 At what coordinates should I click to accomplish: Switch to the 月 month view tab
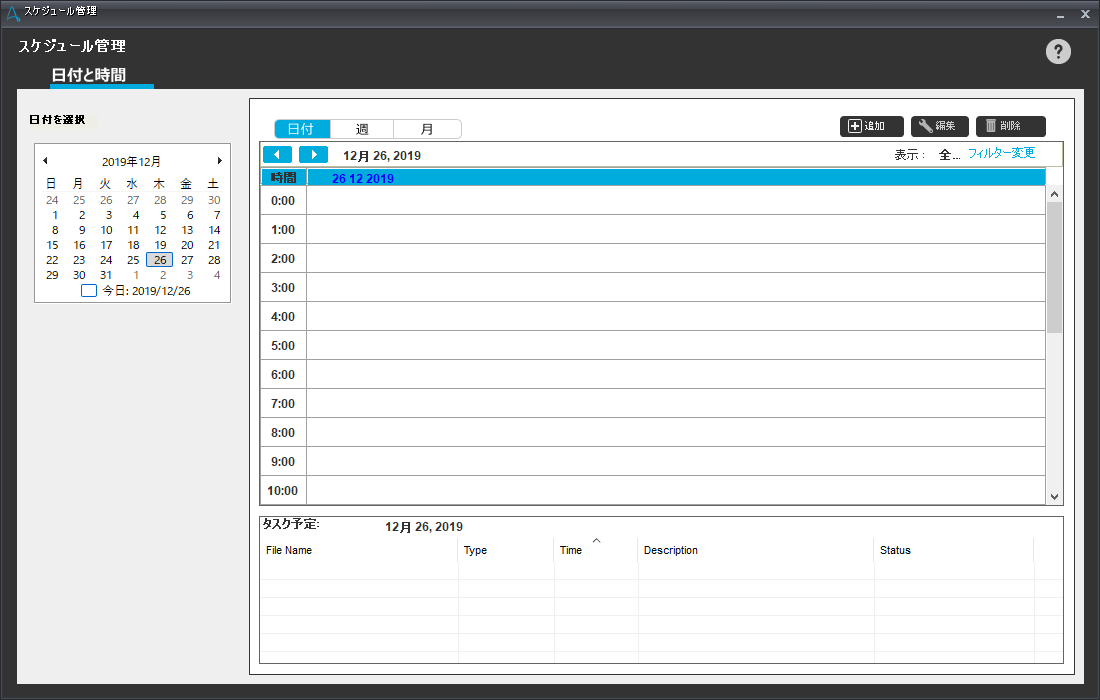(x=427, y=129)
